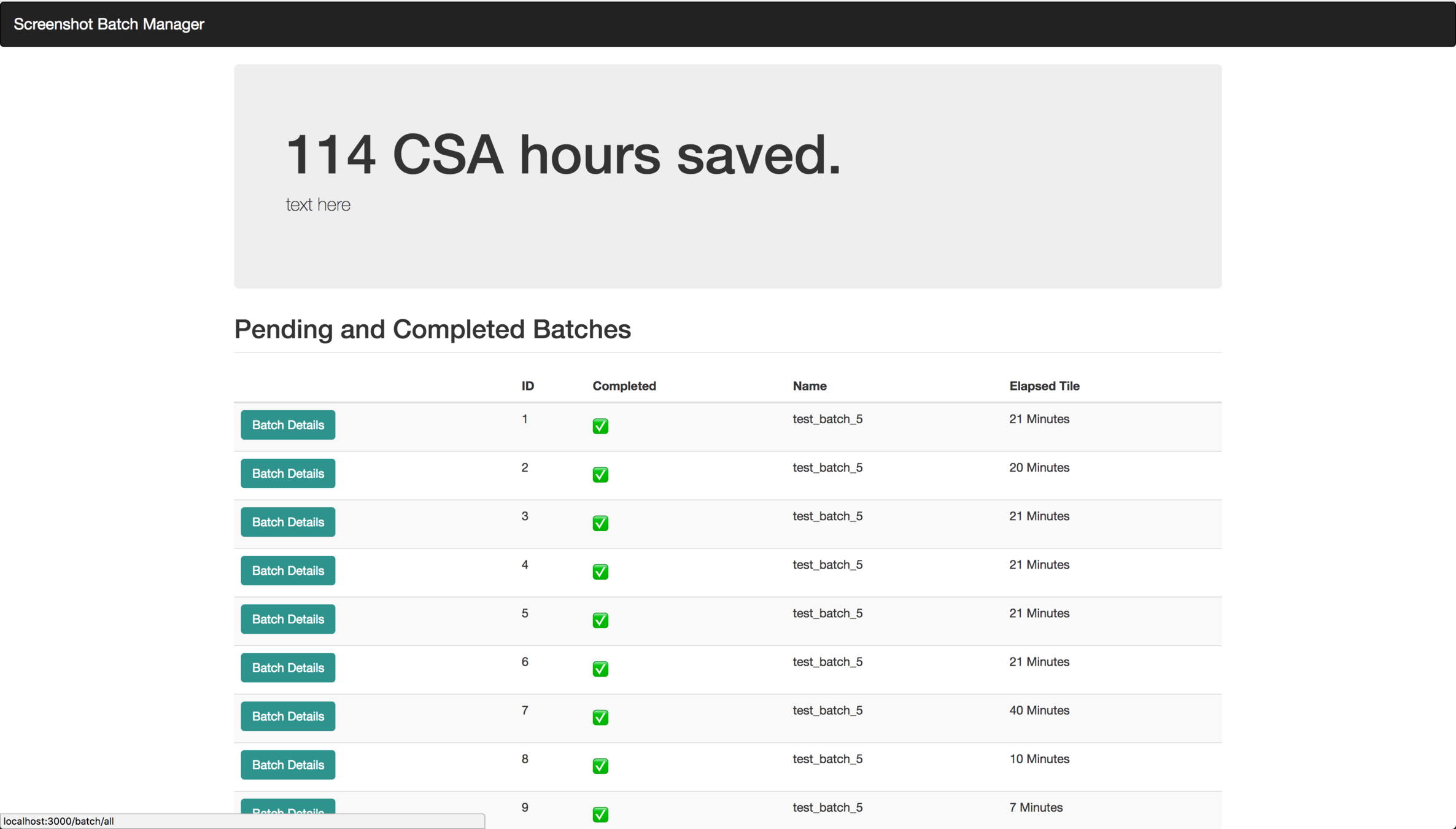Click the green checkmark for batch 8
This screenshot has height=829, width=1456.
point(600,766)
